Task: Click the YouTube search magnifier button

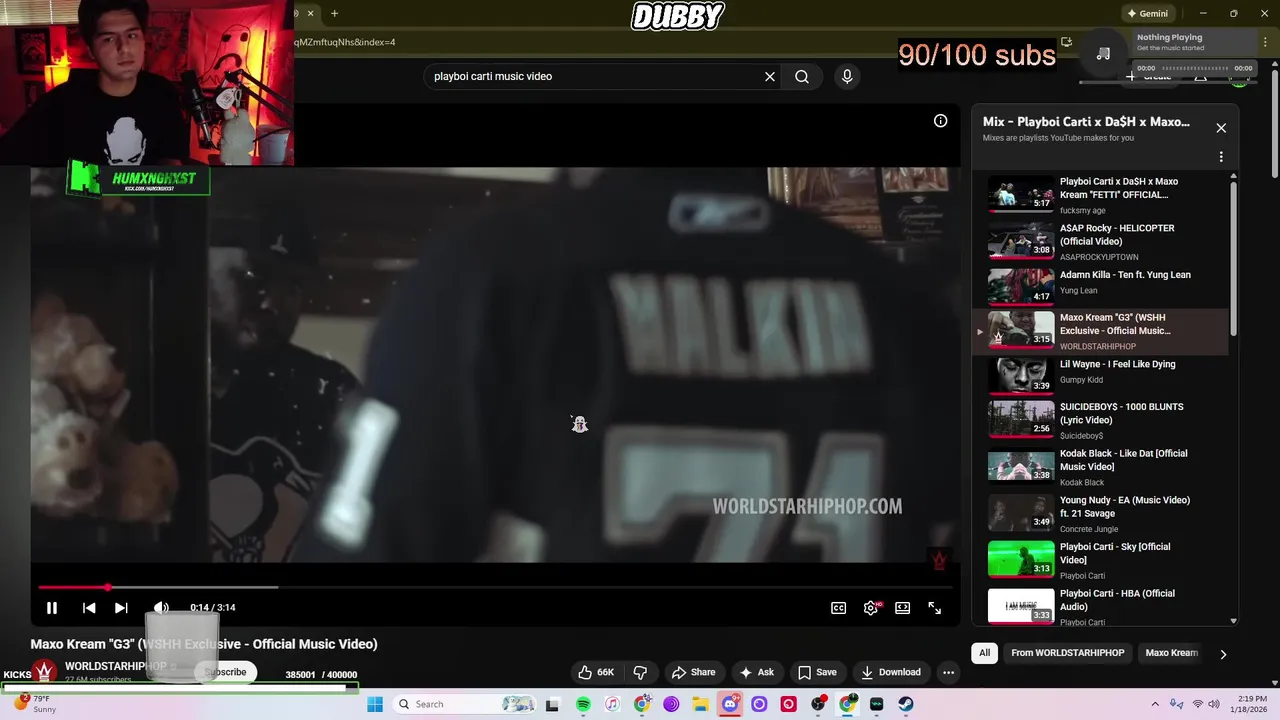Action: tap(802, 76)
